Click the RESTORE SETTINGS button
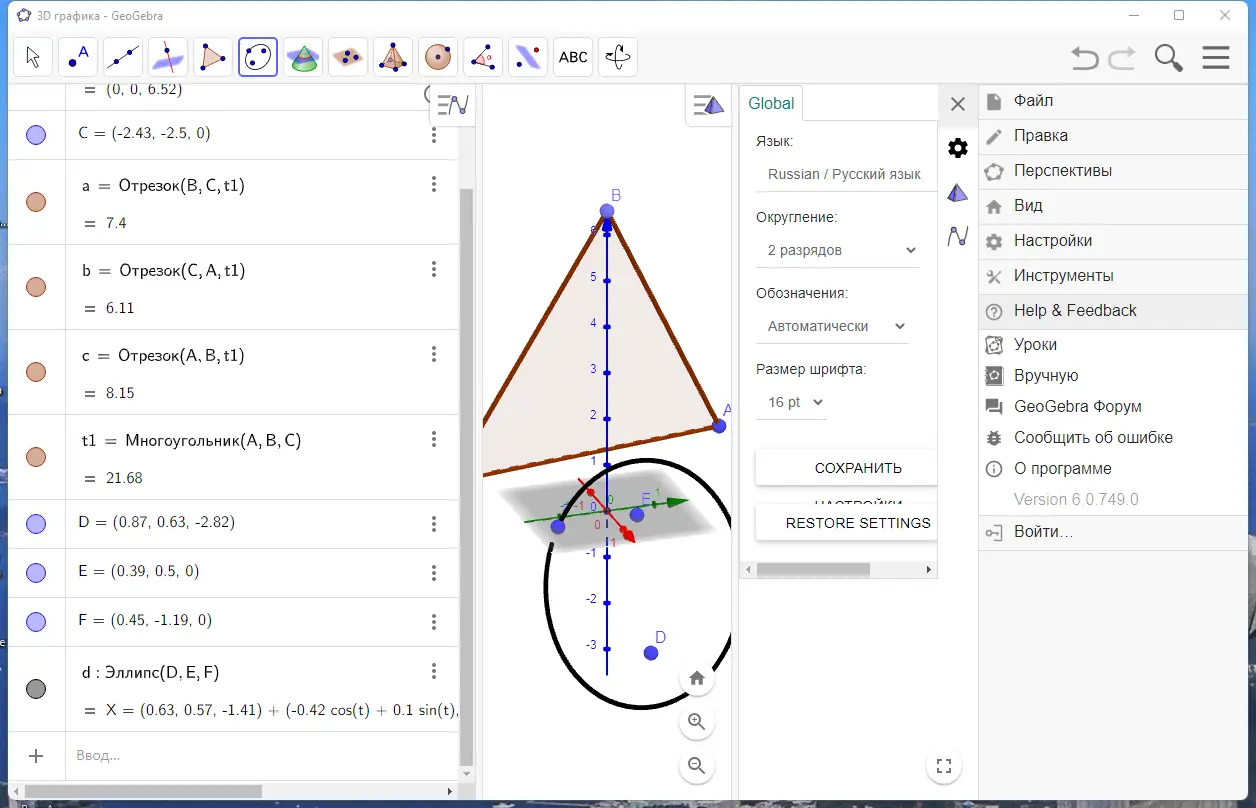1256x808 pixels. click(846, 523)
